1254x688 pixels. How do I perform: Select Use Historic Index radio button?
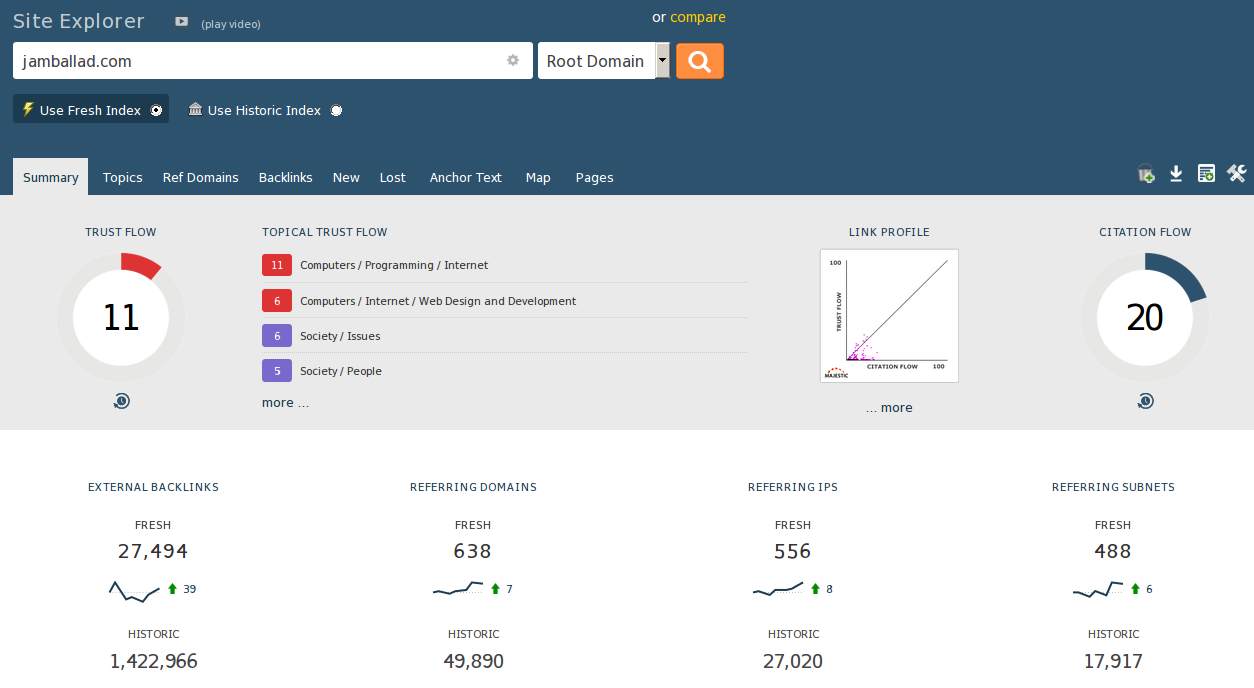[x=337, y=111]
